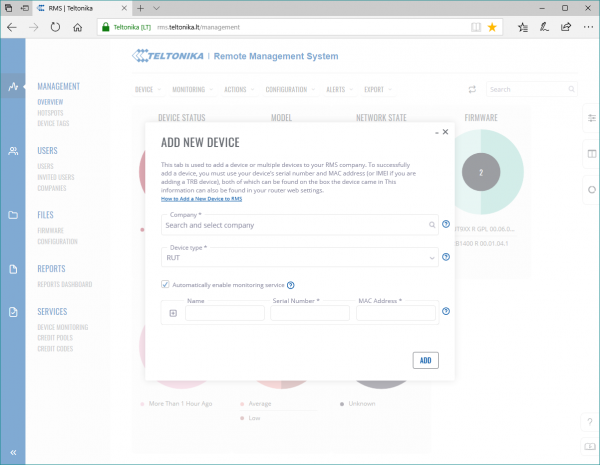
Task: Expand the Device menu dropdown
Action: coord(148,90)
